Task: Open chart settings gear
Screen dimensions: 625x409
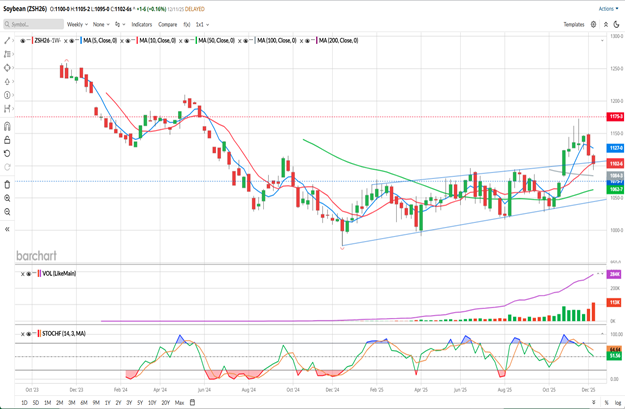Action: pos(594,24)
